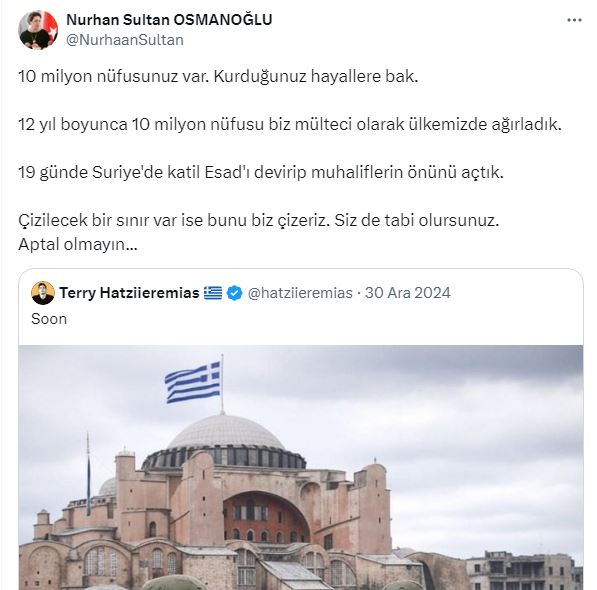Click the 'Aptal olmayın...' closing line
Image resolution: width=597 pixels, height=590 pixels.
pyautogui.click(x=78, y=244)
